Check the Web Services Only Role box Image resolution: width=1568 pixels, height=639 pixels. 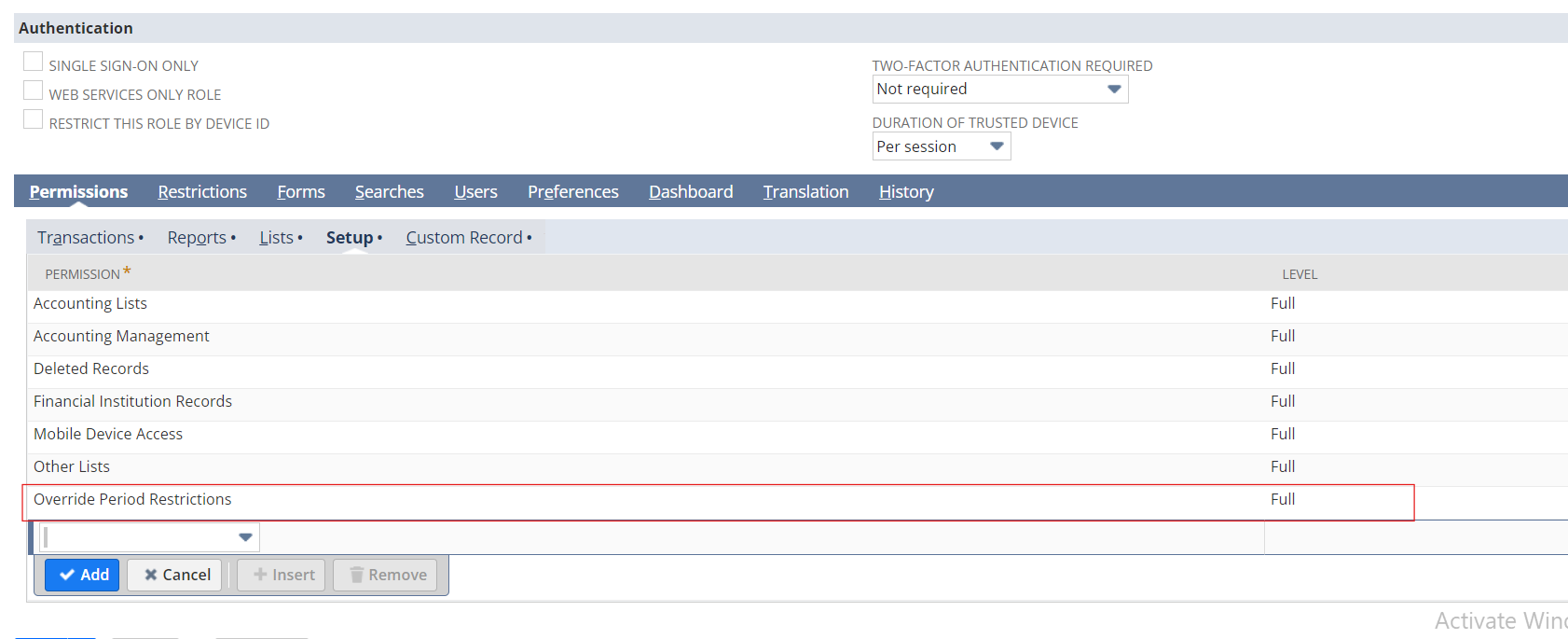tap(34, 91)
